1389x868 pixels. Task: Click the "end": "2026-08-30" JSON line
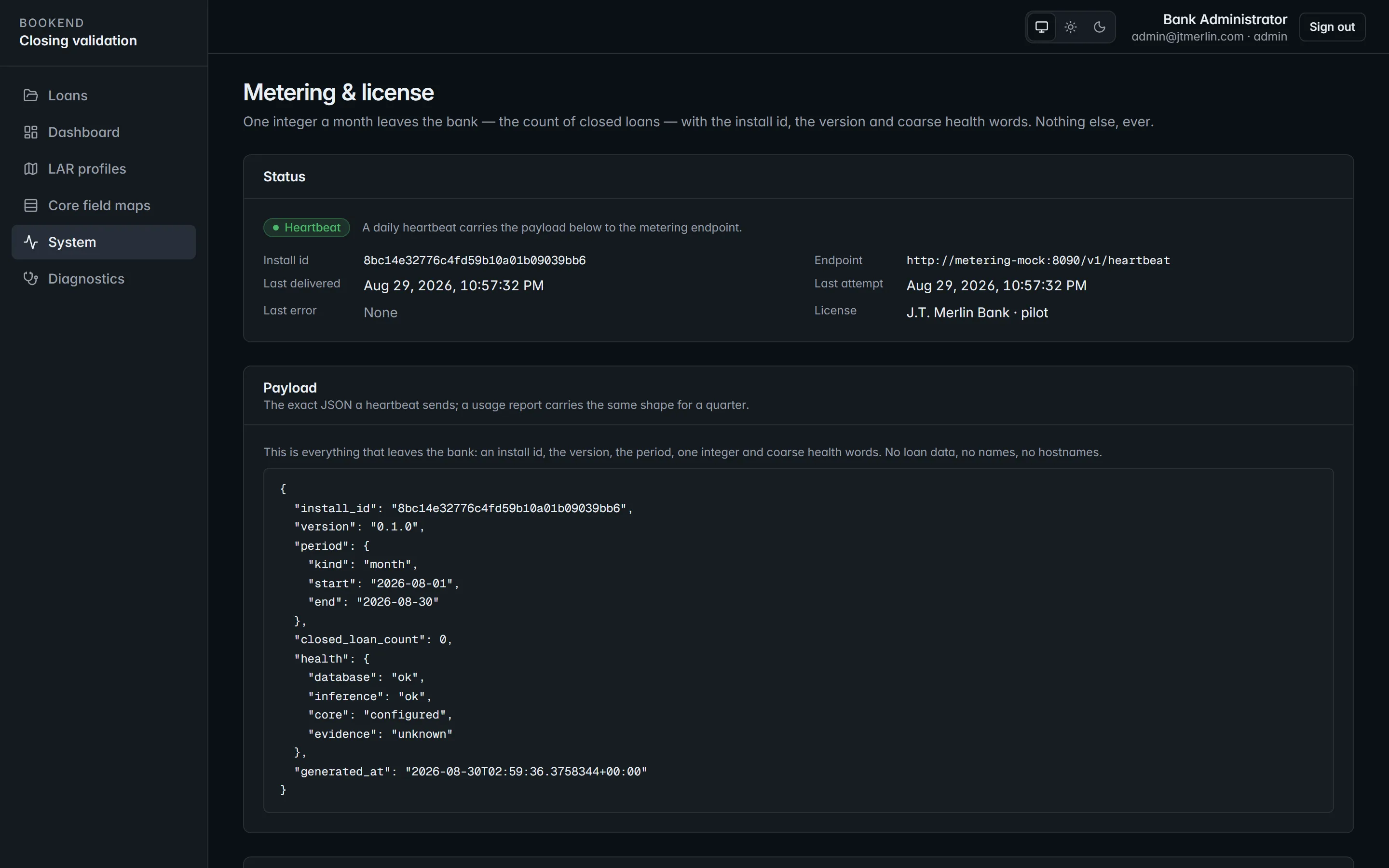(x=373, y=602)
